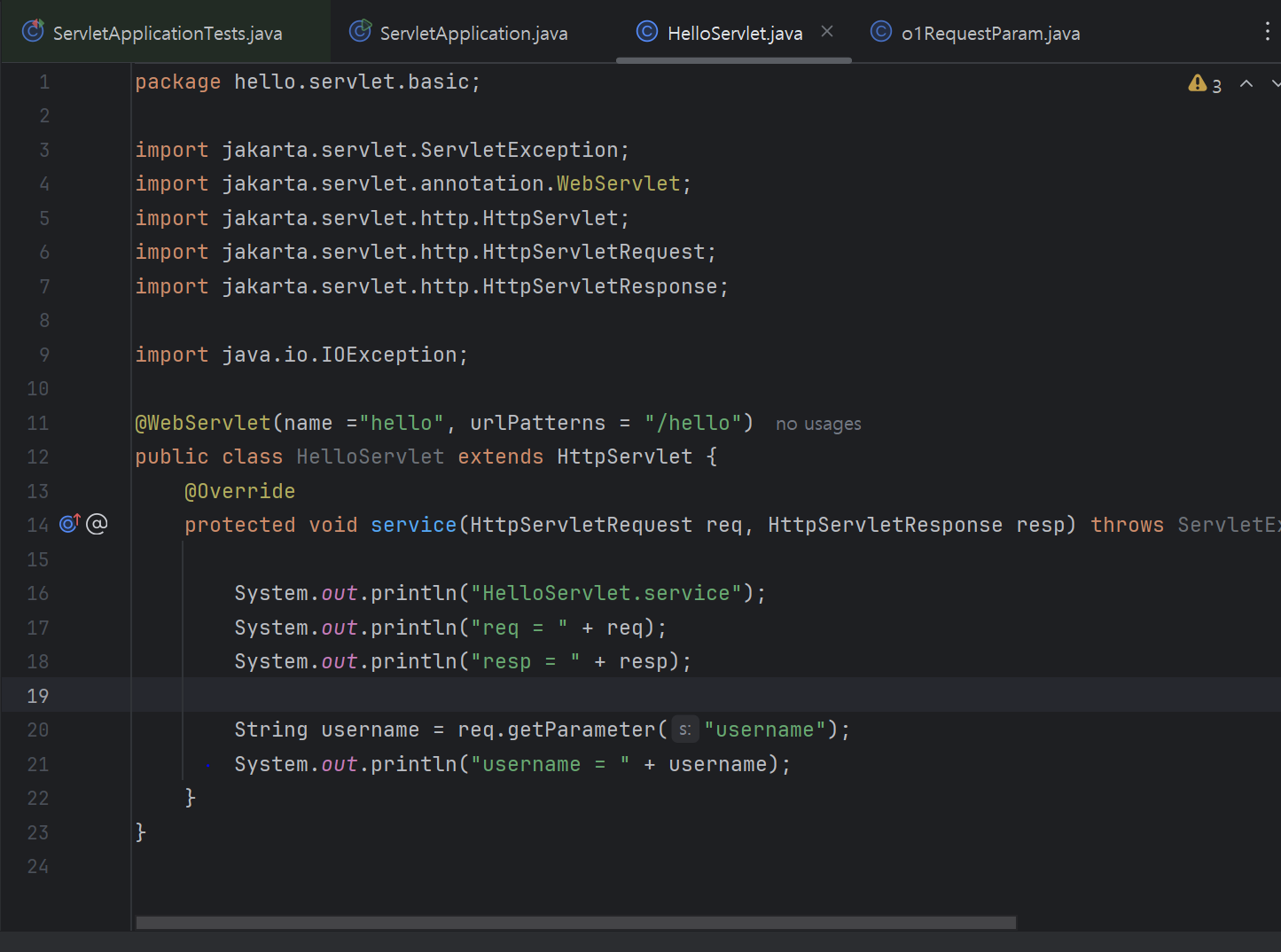Click the "req = " string on line 17
Image resolution: width=1281 pixels, height=952 pixels.
[x=519, y=628]
